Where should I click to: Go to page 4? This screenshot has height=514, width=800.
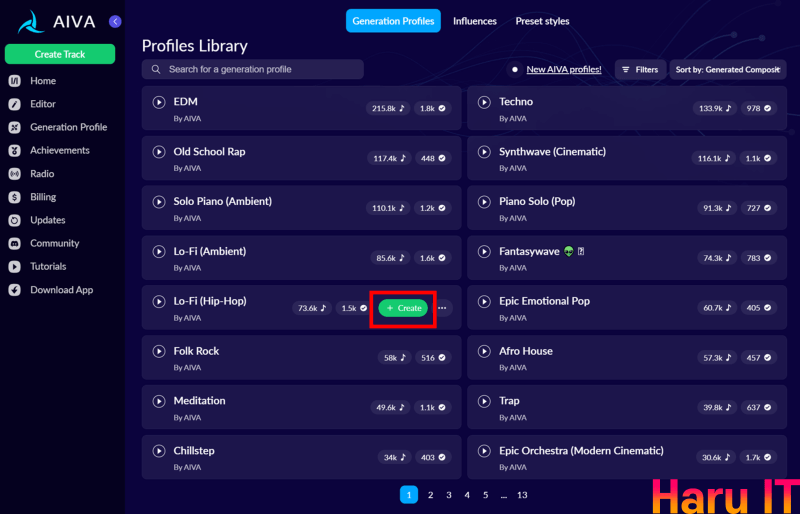pos(467,495)
